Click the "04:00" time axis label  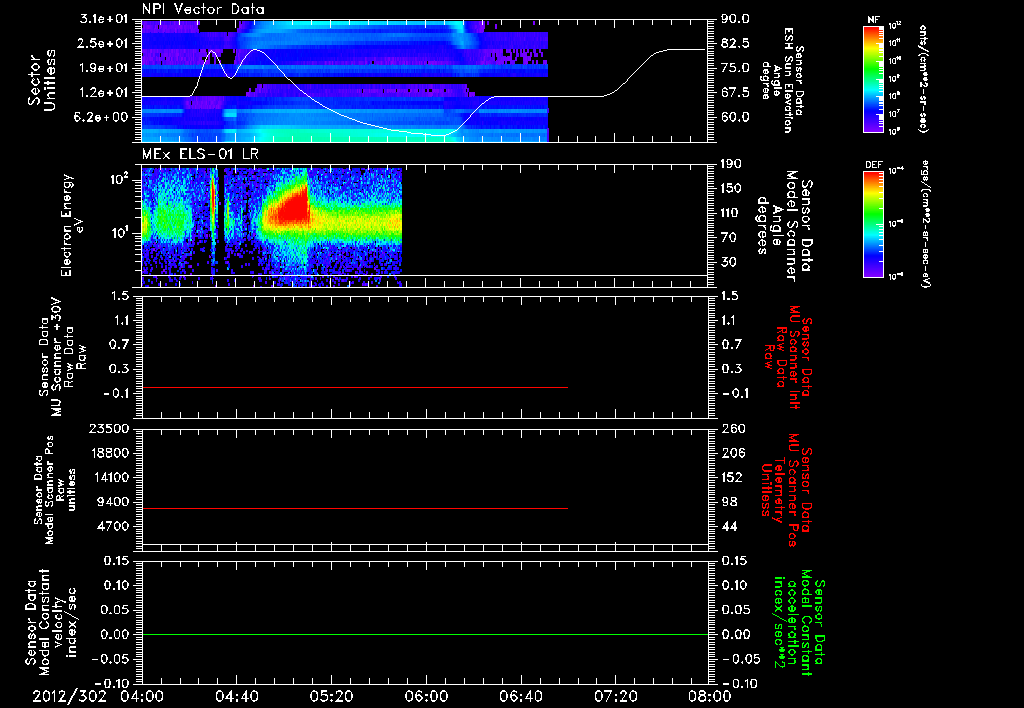[x=142, y=696]
